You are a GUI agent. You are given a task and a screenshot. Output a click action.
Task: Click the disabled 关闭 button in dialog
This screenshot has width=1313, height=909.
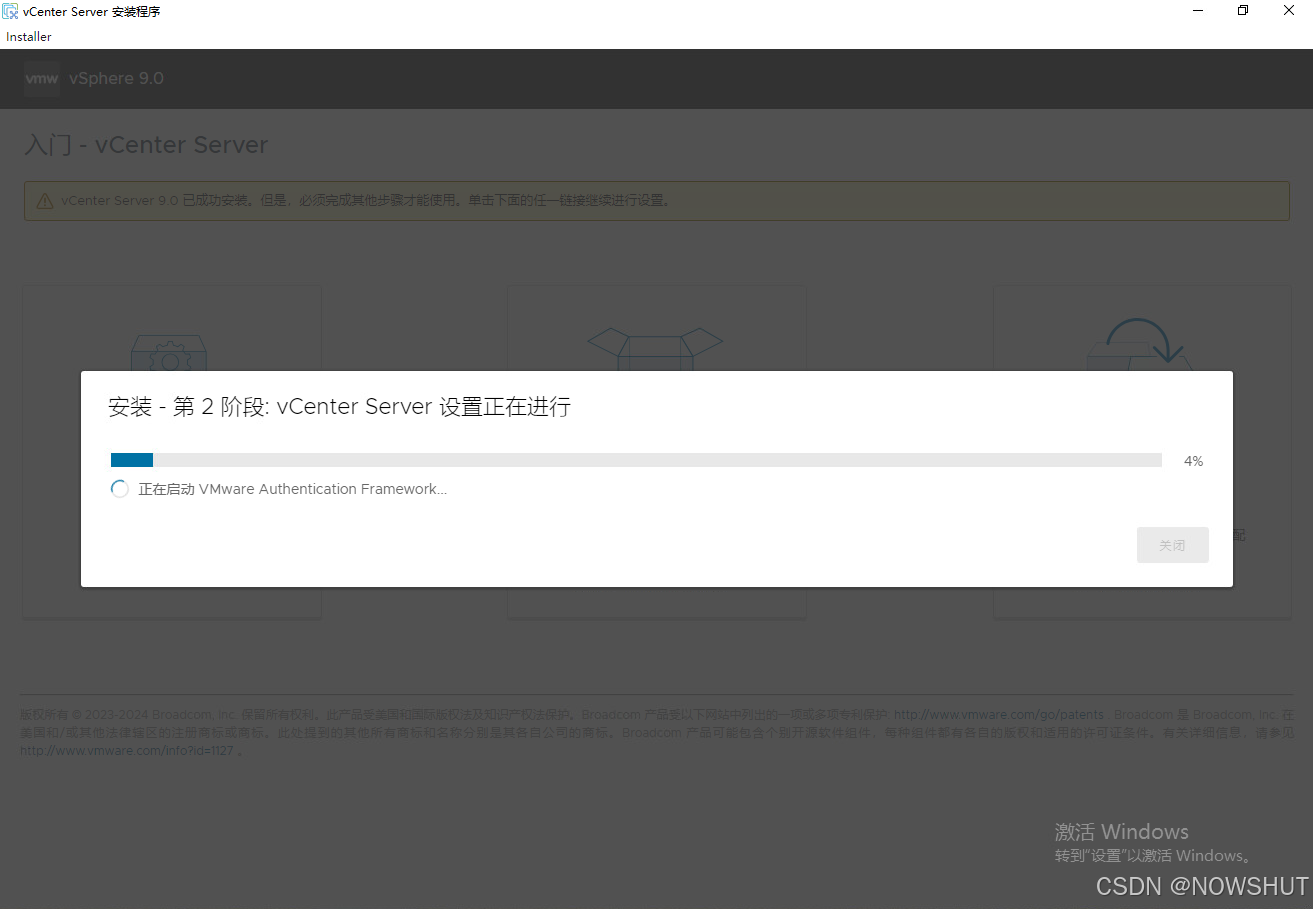tap(1172, 545)
